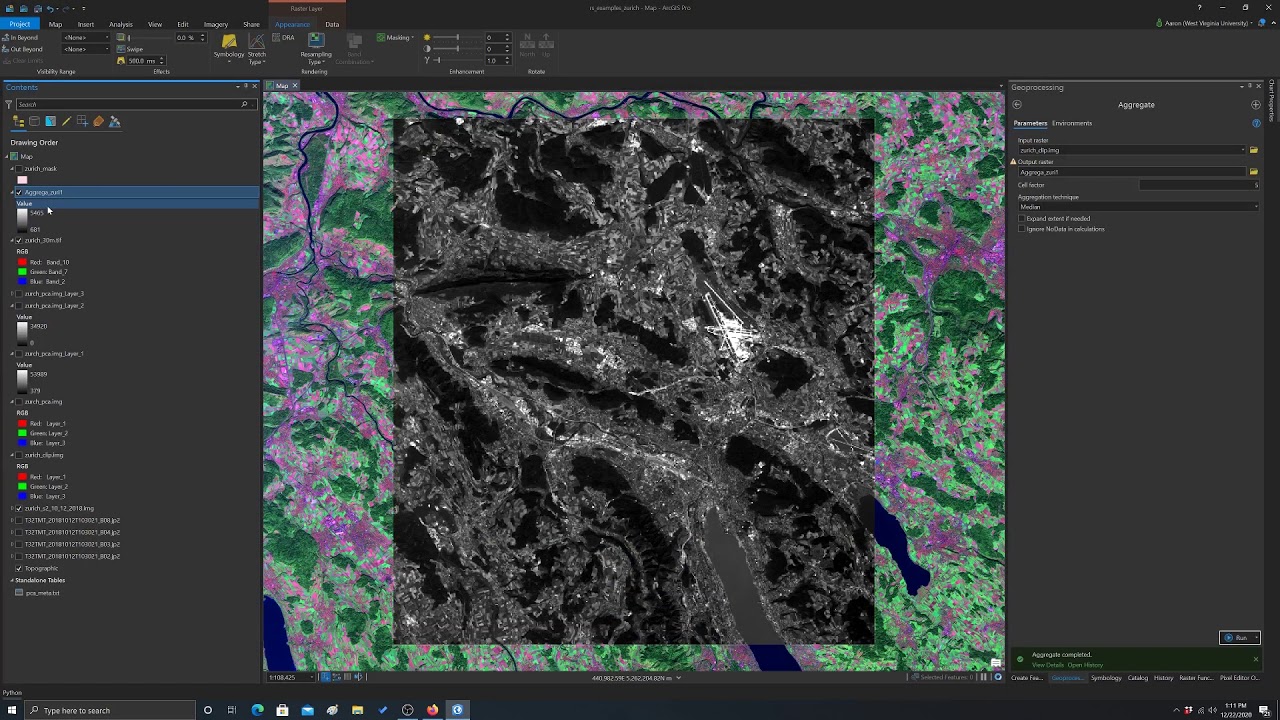Uncheck the Topographic basemap layer
1280x720 pixels.
[x=19, y=568]
